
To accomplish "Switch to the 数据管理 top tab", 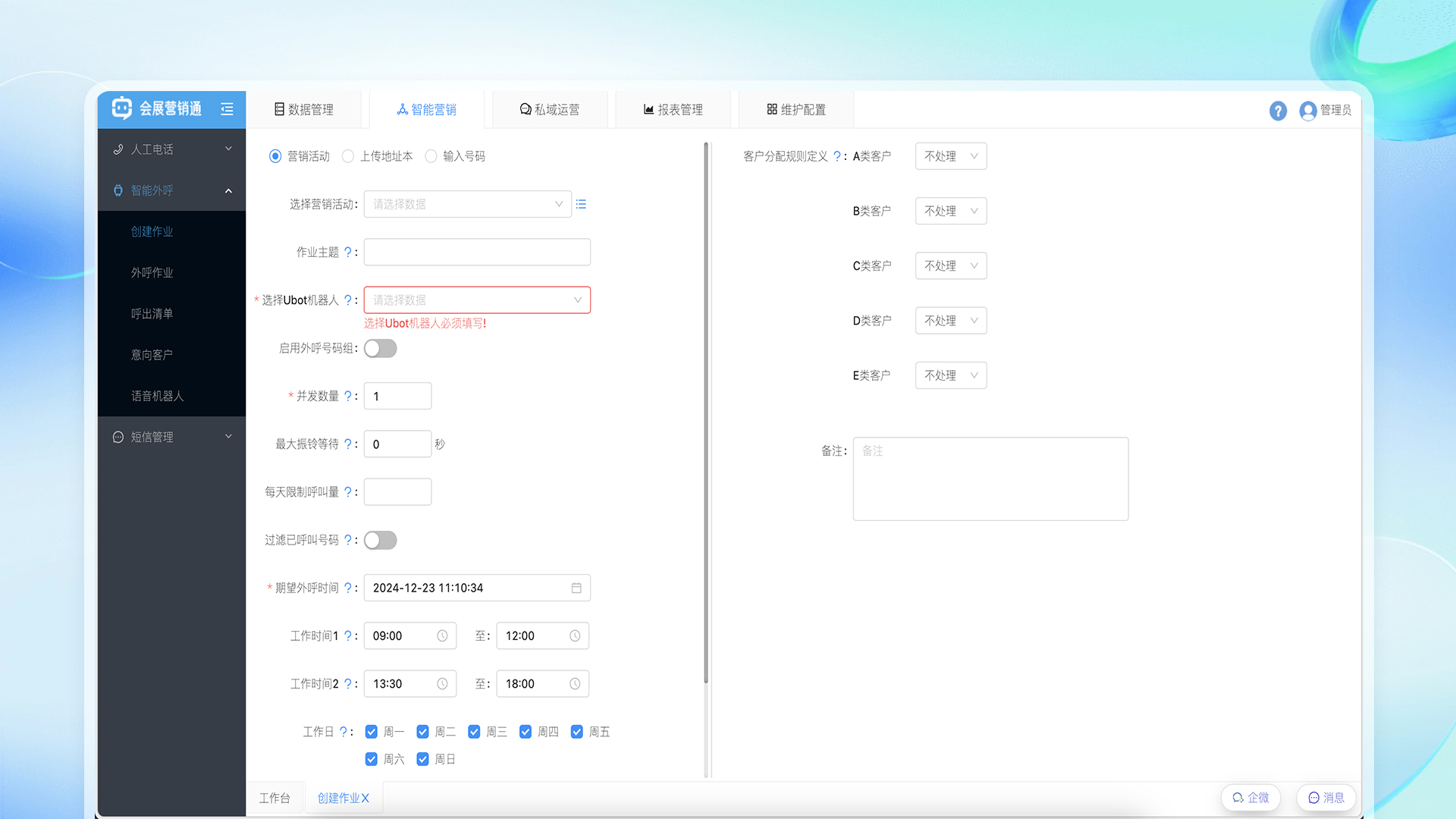I will [303, 110].
